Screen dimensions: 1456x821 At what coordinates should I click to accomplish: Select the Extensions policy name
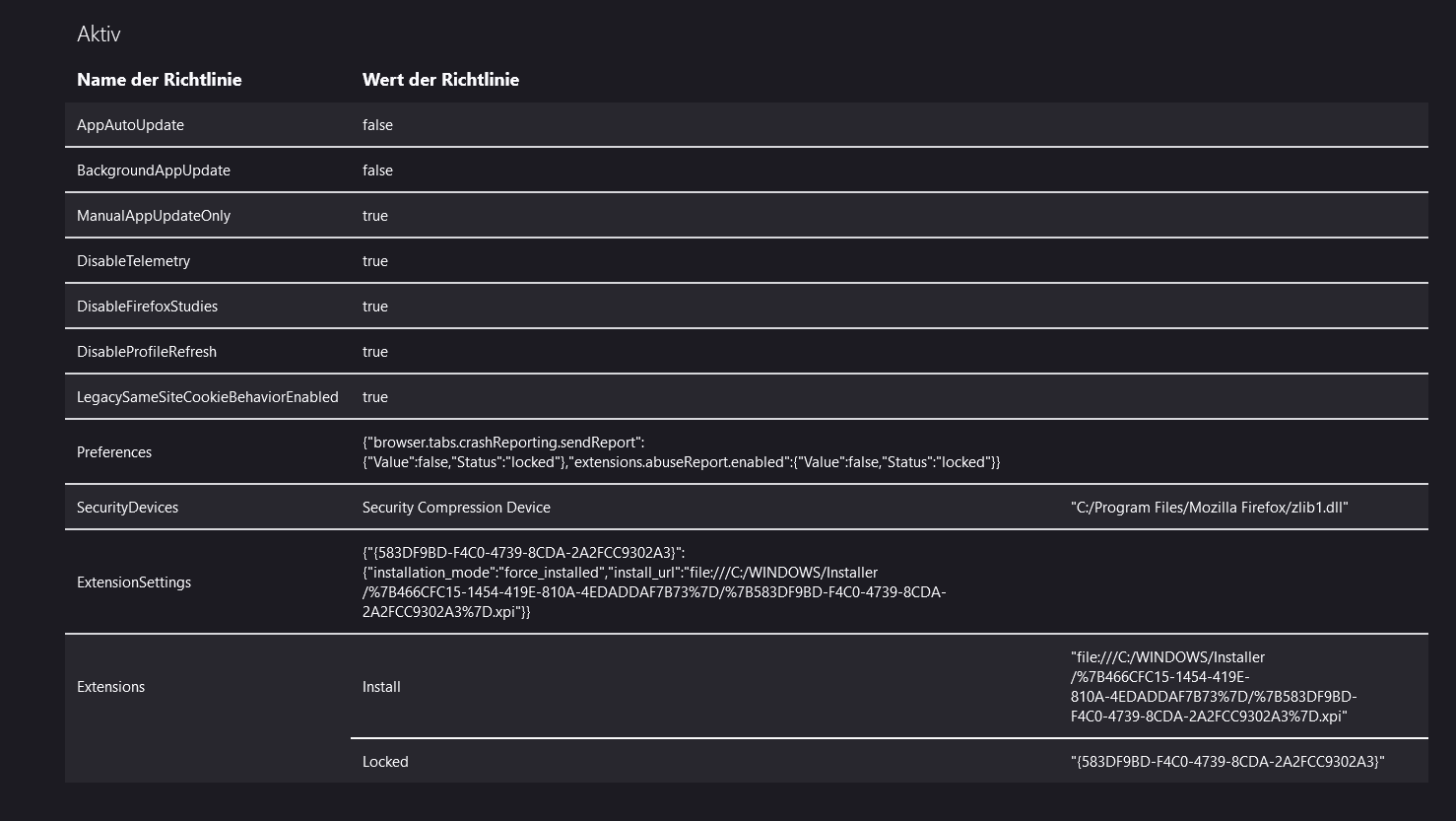pyautogui.click(x=110, y=687)
